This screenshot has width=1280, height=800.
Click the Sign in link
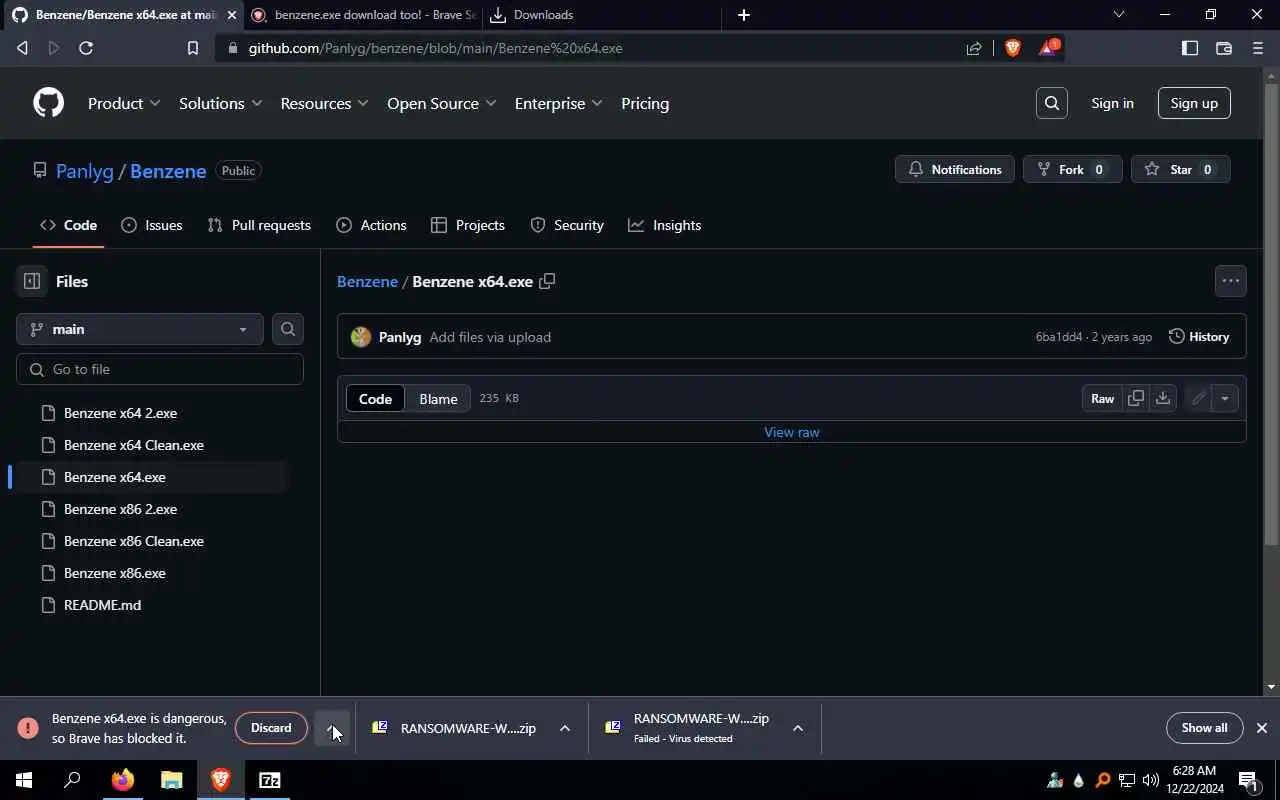pos(1112,103)
